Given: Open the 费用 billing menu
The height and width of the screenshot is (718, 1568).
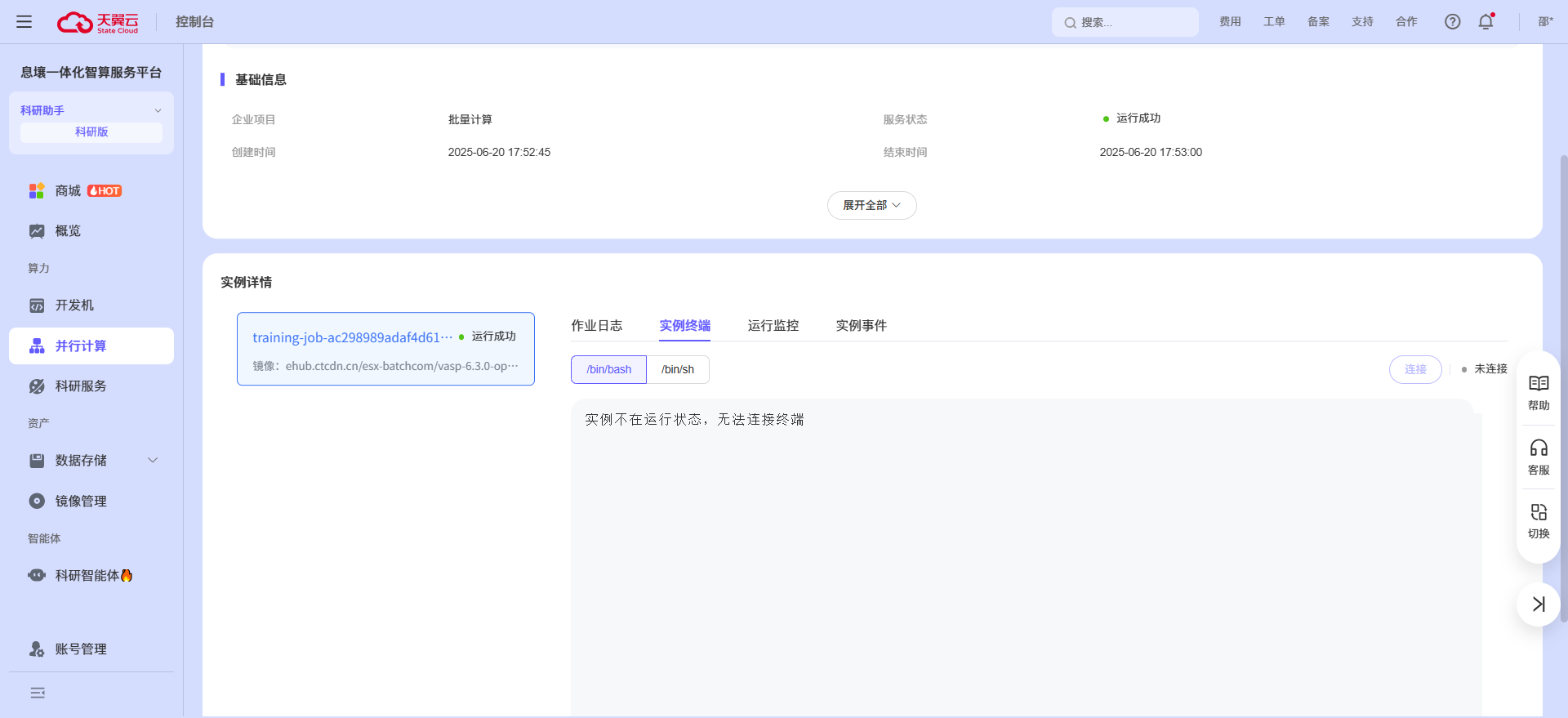Looking at the screenshot, I should [1230, 22].
